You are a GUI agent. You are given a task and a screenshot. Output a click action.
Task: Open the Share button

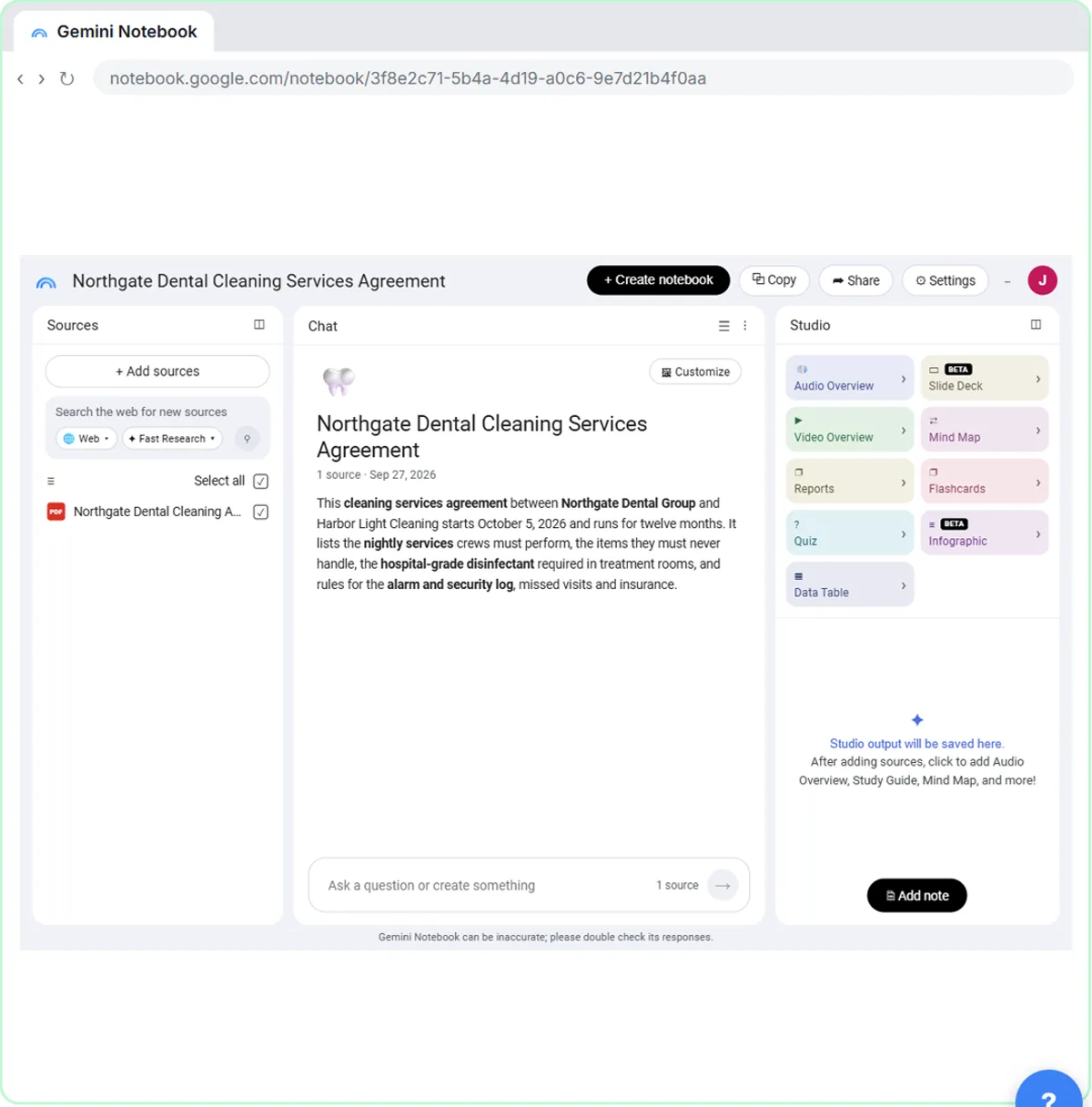tap(855, 280)
